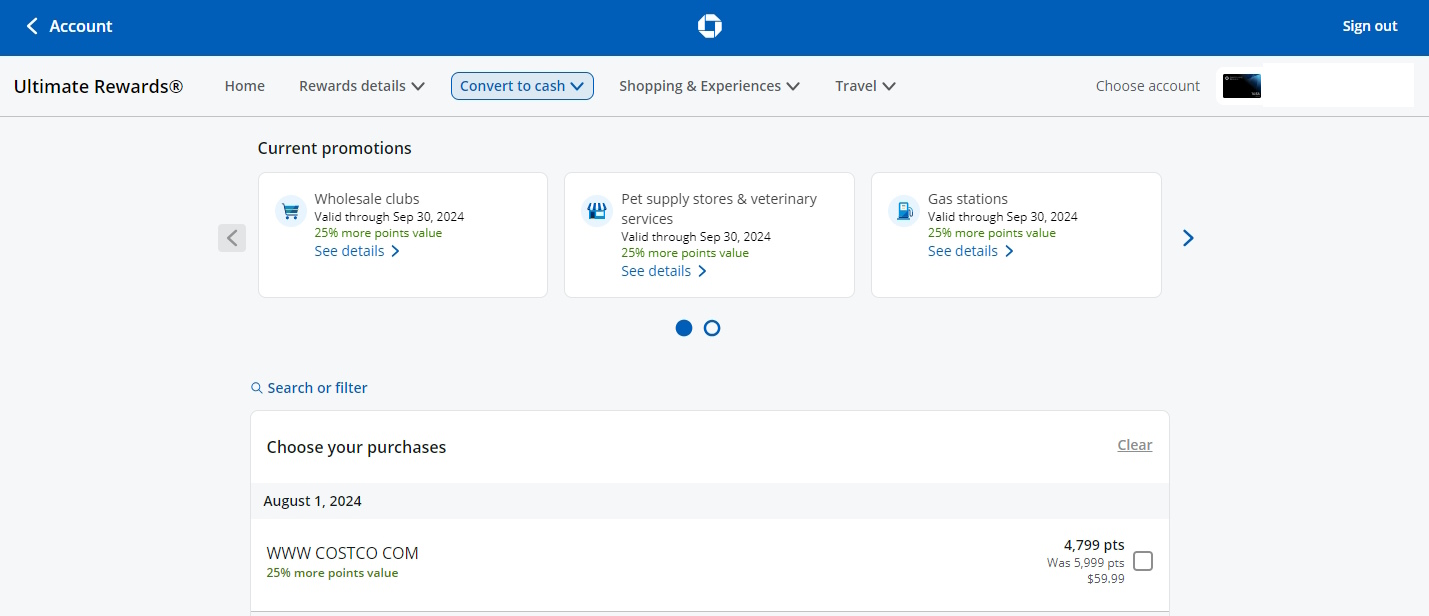Expand the Shopping & Experiences menu
The height and width of the screenshot is (616, 1429).
709,86
